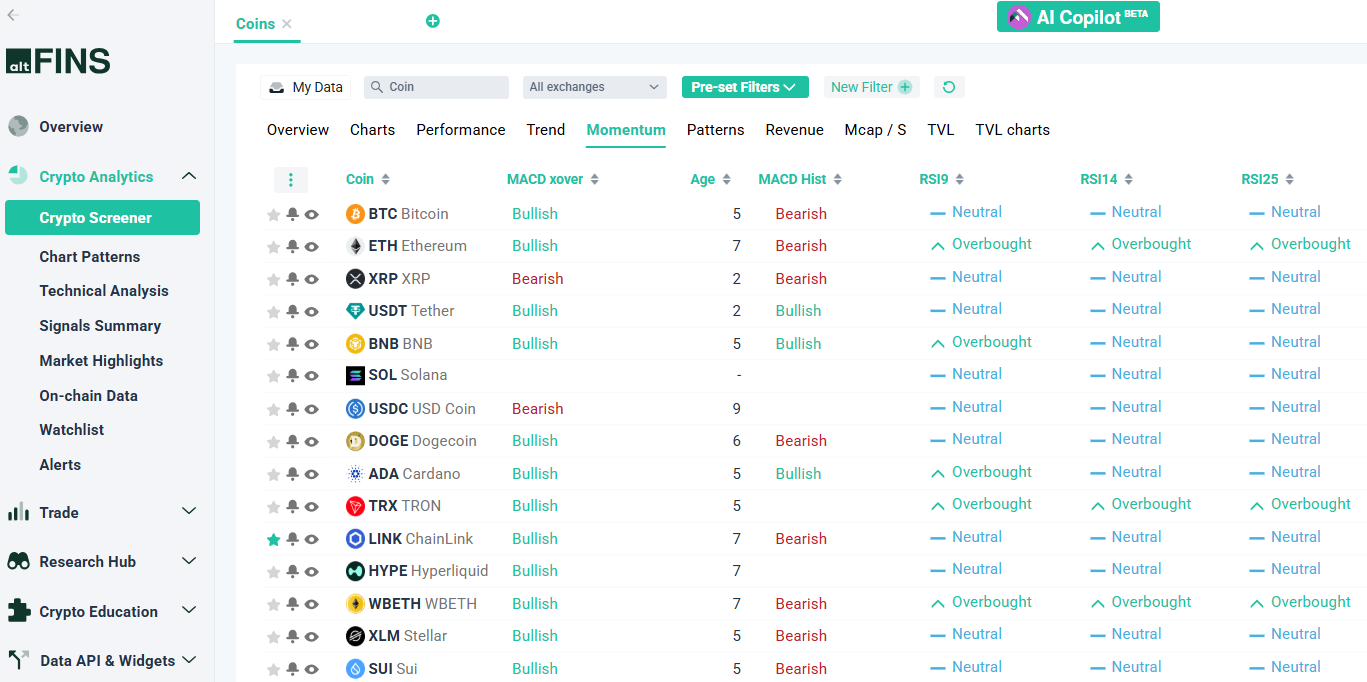
Task: Click the Tether coin logo
Action: [355, 311]
